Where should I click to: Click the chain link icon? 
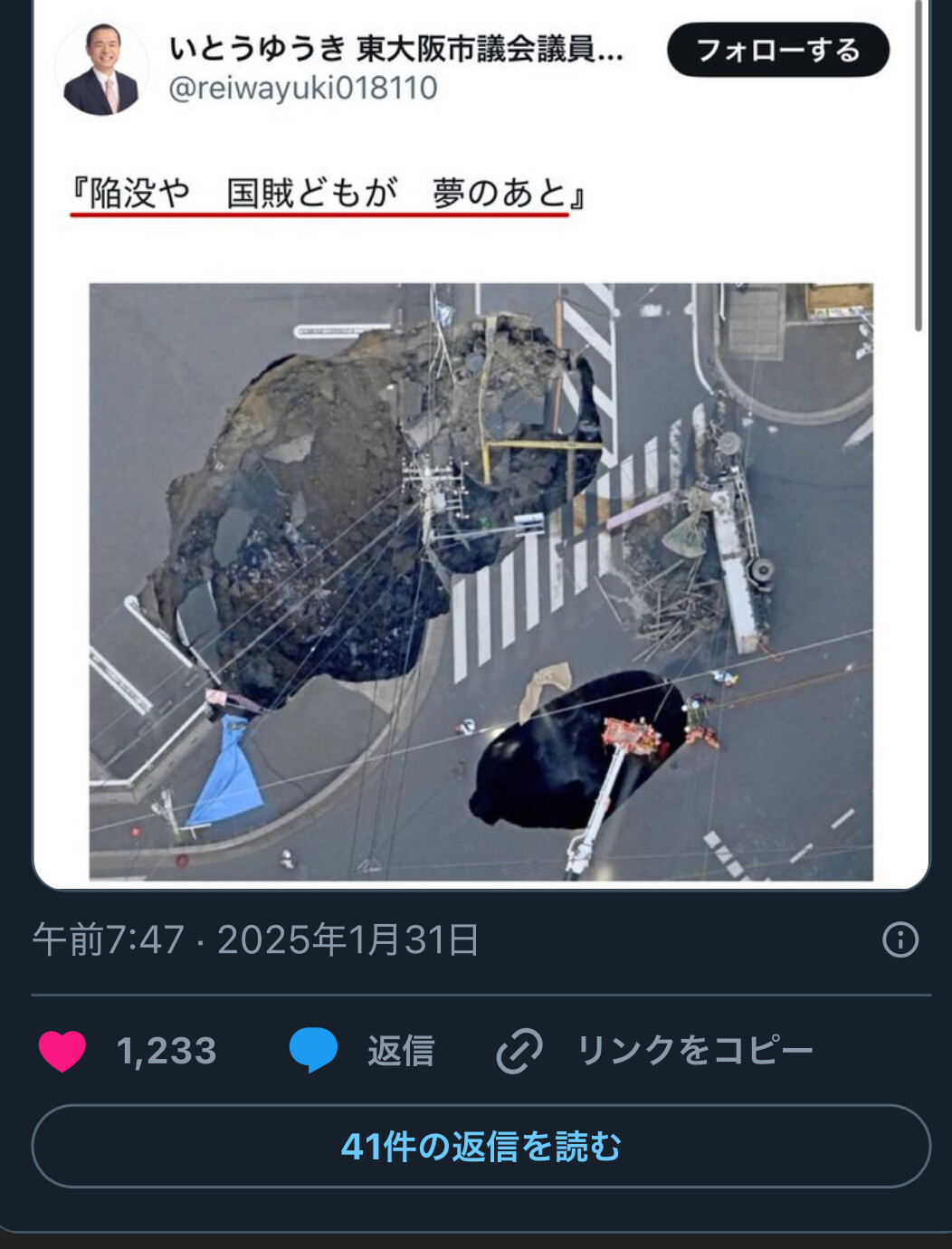click(519, 1051)
